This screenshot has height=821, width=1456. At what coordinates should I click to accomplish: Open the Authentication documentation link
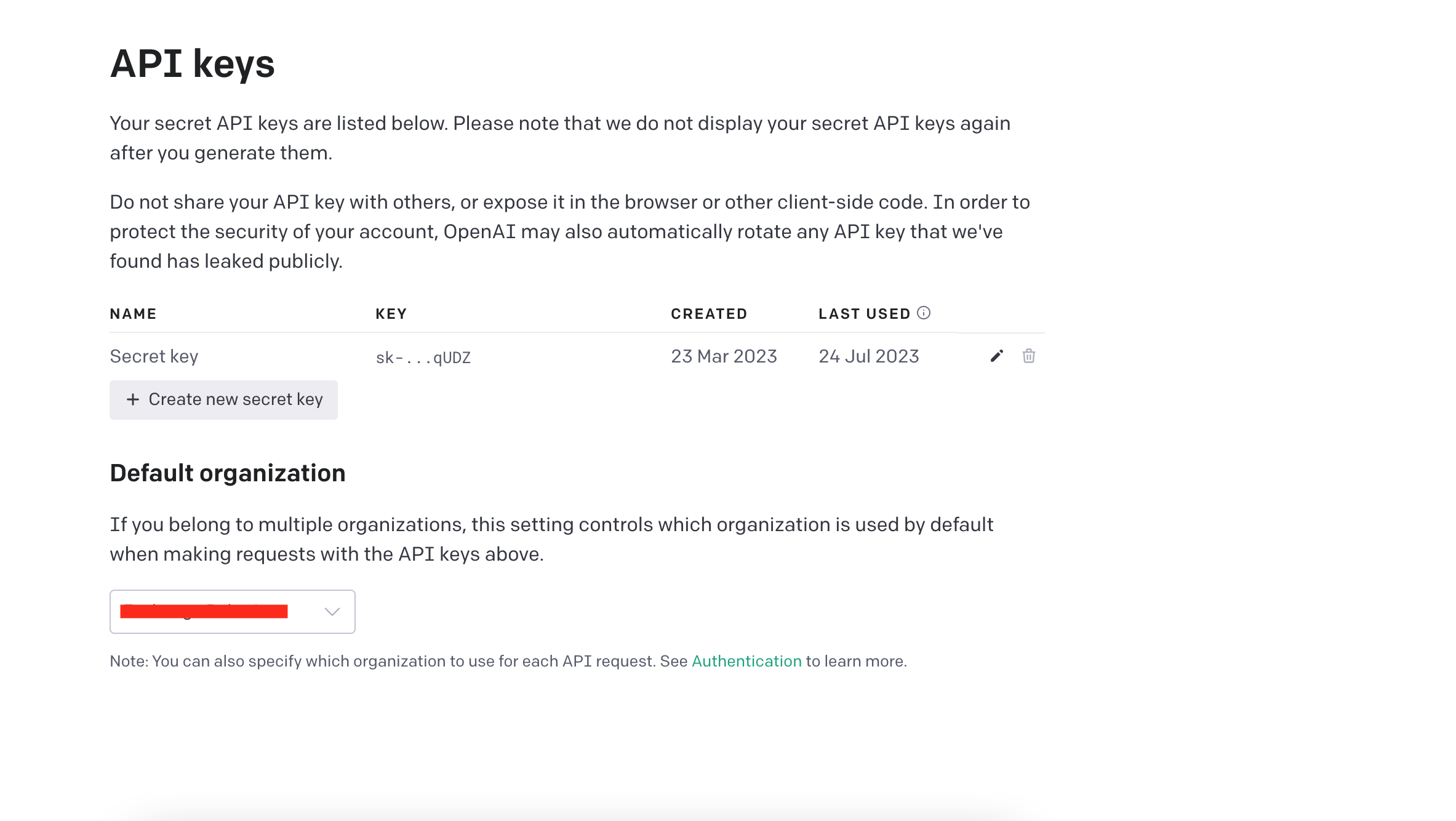coord(746,661)
